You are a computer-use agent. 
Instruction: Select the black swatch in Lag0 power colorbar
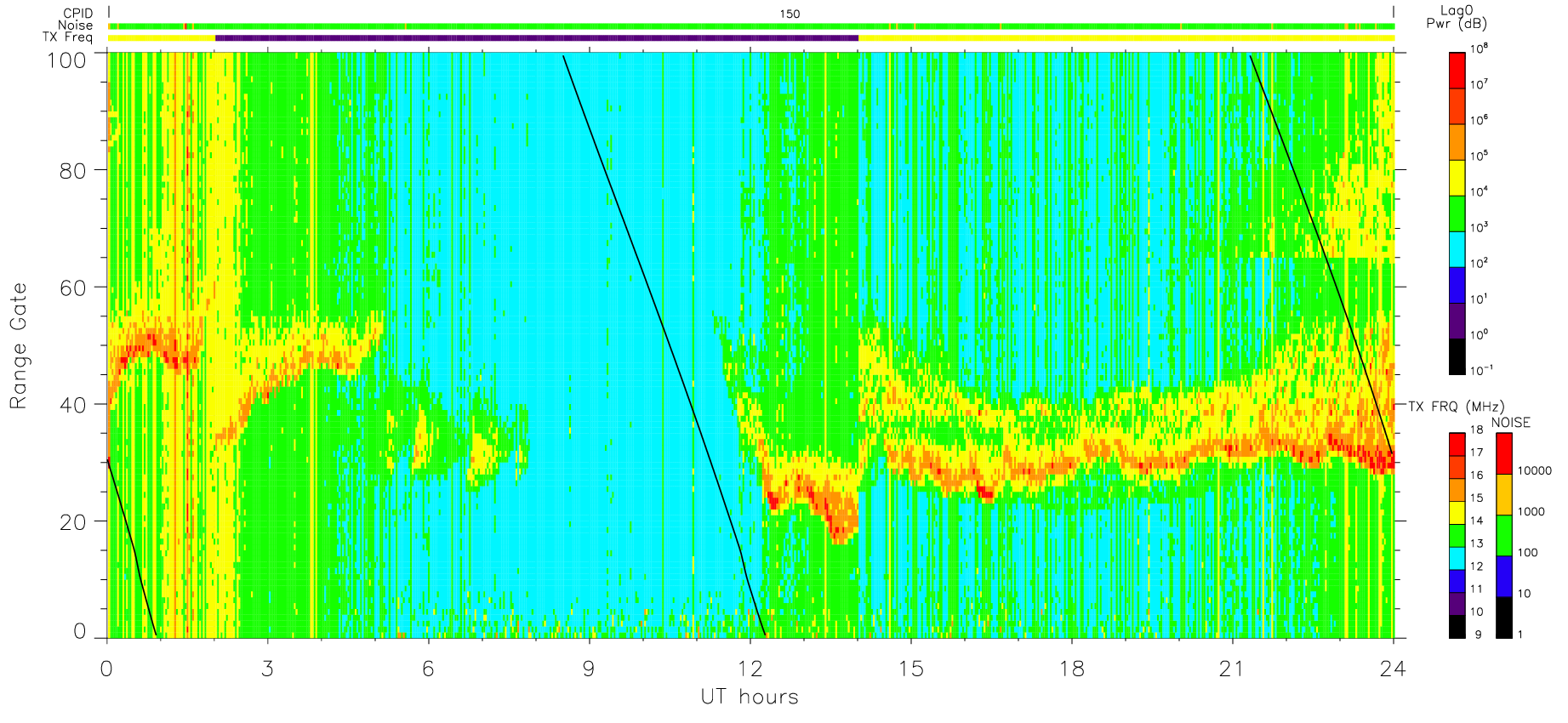[1457, 356]
